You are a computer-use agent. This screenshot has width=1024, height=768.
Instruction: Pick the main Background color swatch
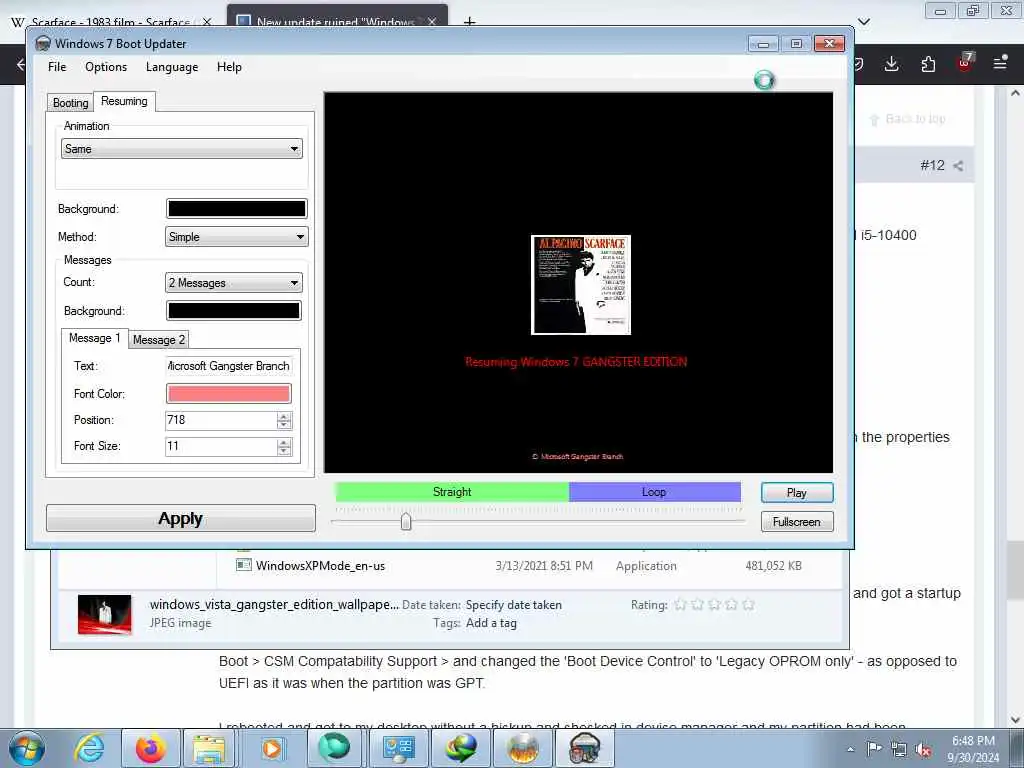(236, 208)
